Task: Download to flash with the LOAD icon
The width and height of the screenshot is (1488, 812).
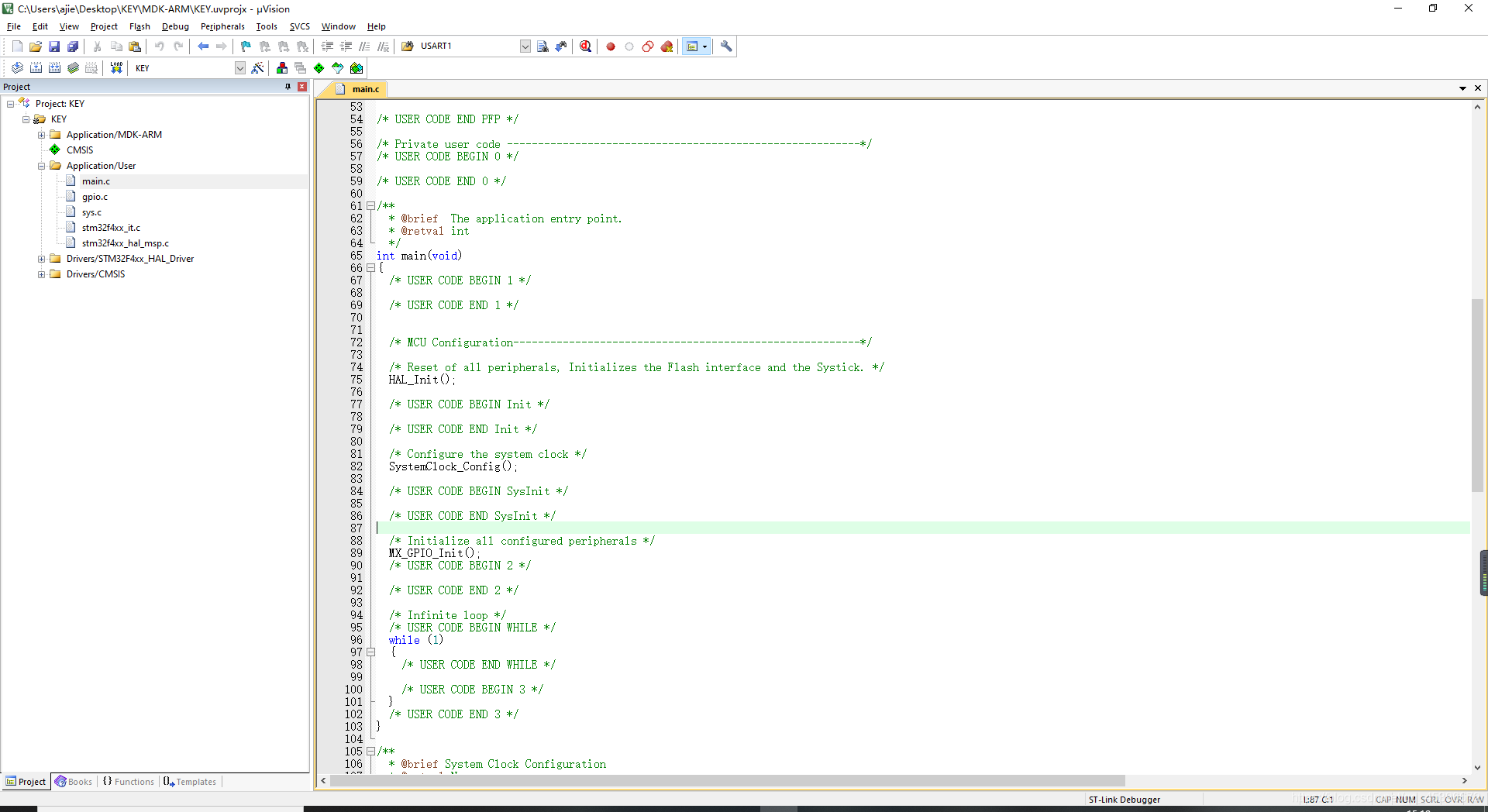Action: coord(116,68)
